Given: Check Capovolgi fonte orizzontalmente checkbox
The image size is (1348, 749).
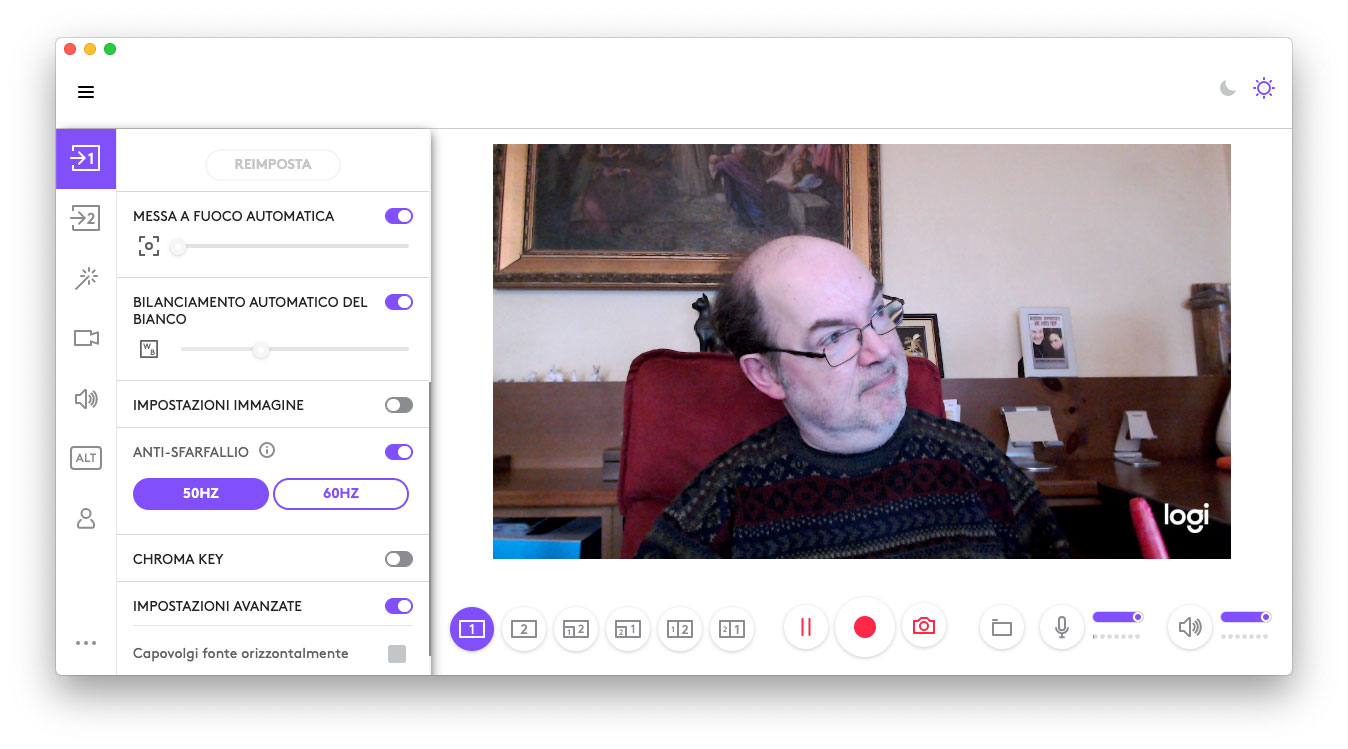Looking at the screenshot, I should 397,654.
